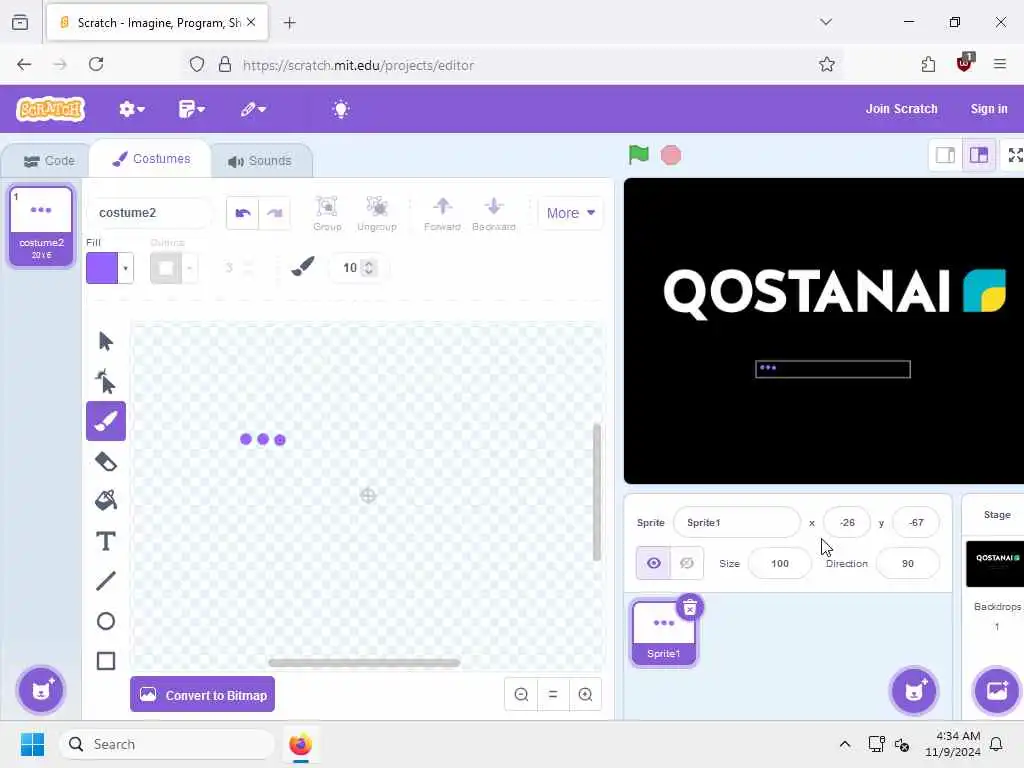Image resolution: width=1024 pixels, height=768 pixels.
Task: Click Sign in link
Action: click(989, 109)
